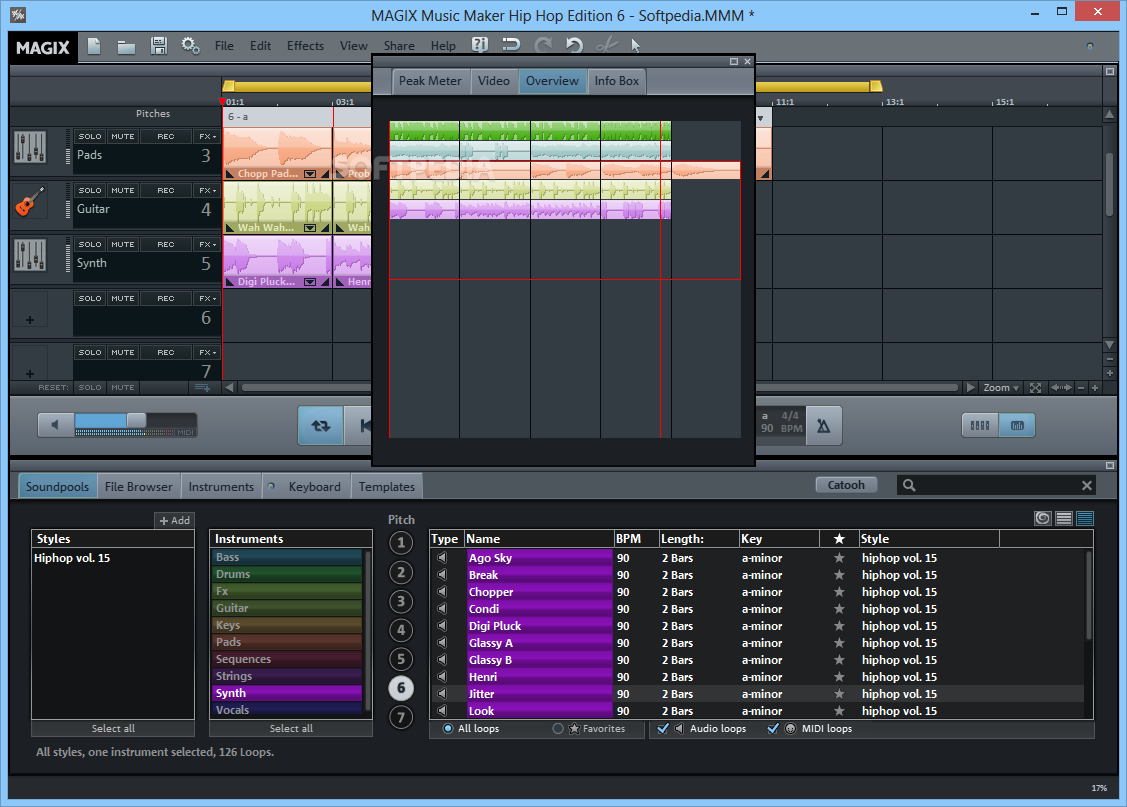Adjust the master volume slider

click(136, 420)
